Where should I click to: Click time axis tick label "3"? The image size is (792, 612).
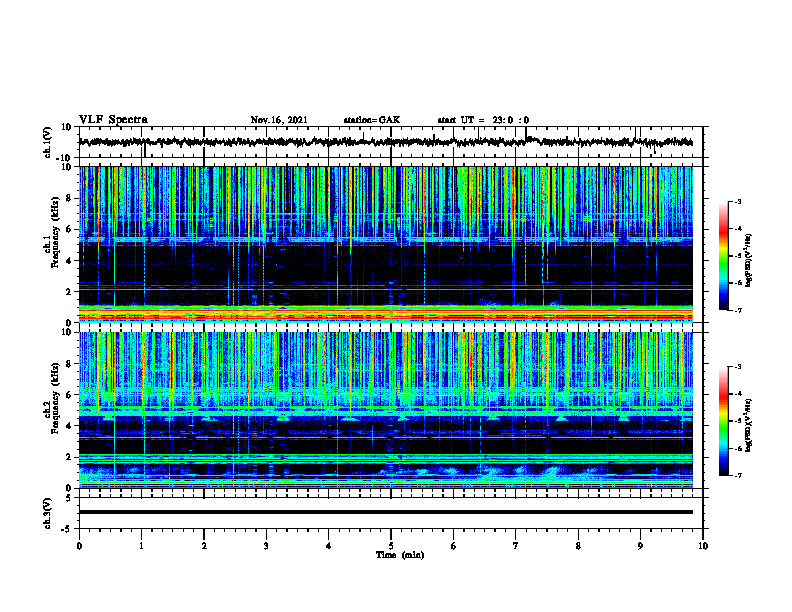point(266,546)
